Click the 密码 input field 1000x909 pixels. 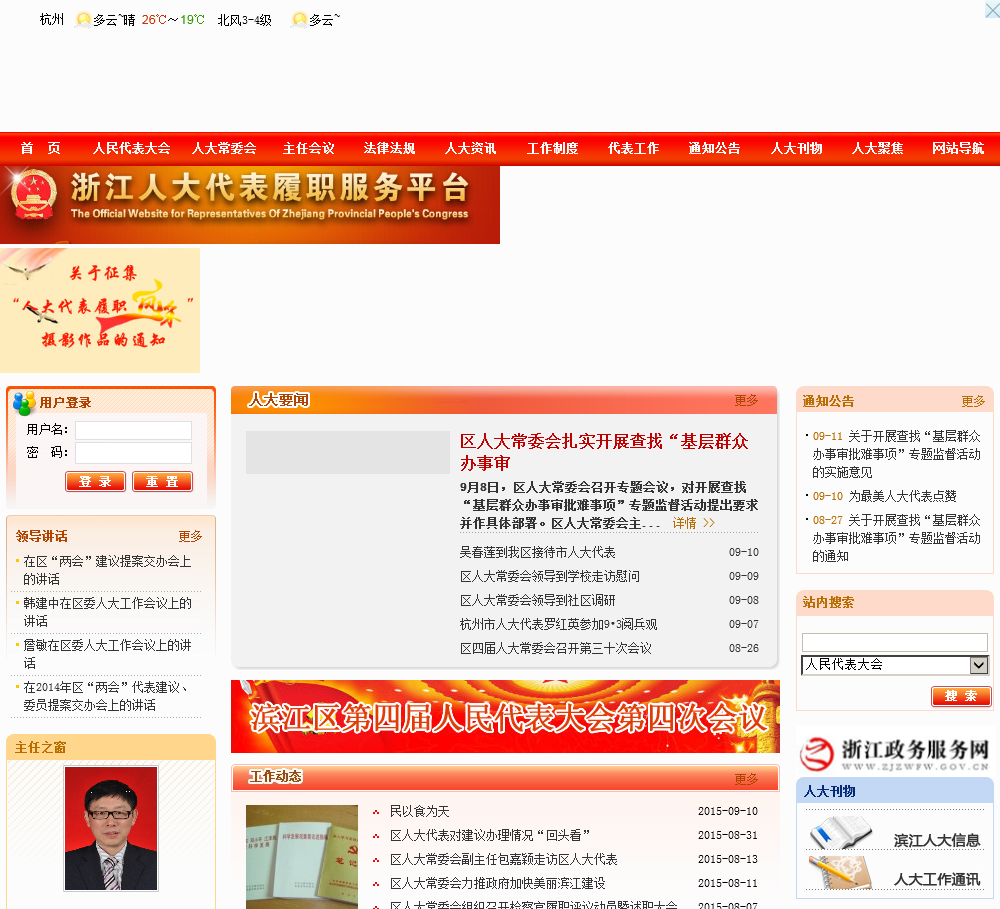click(x=133, y=453)
